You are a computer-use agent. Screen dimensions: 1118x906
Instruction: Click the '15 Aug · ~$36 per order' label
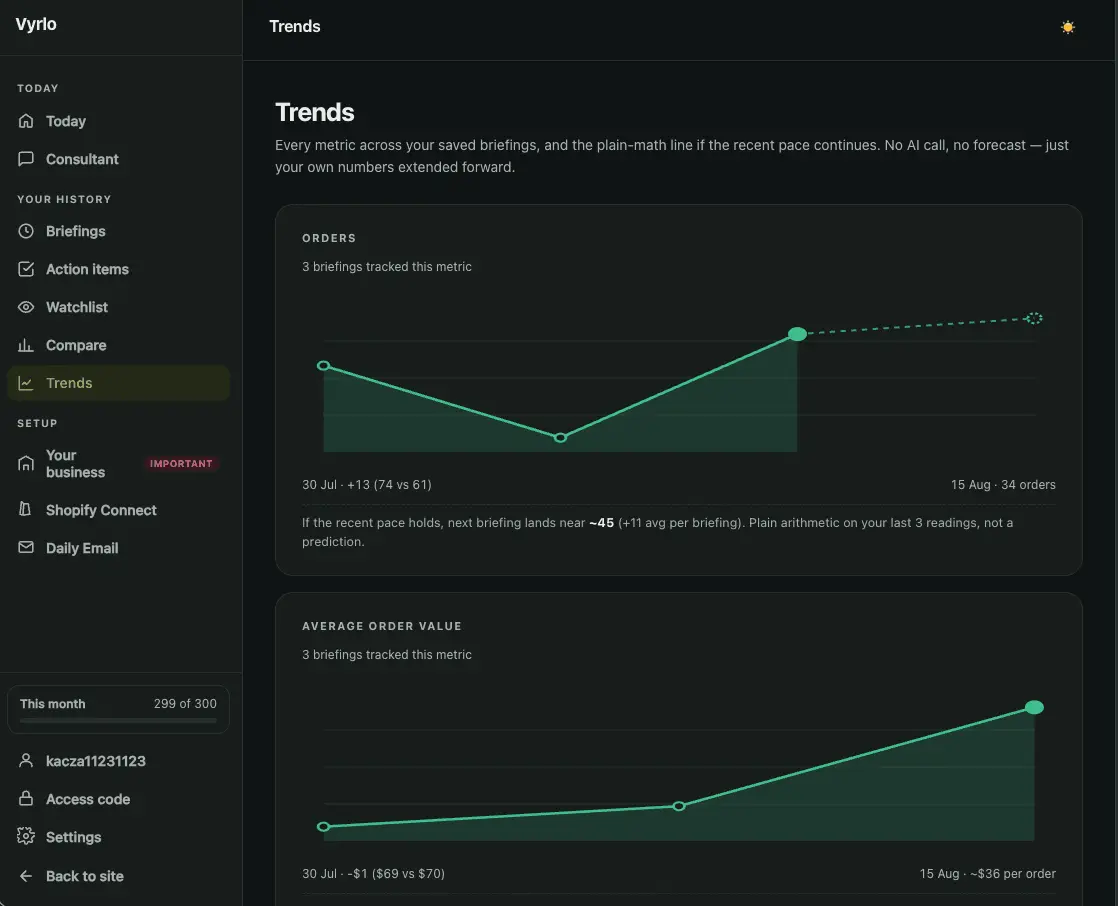(x=987, y=873)
